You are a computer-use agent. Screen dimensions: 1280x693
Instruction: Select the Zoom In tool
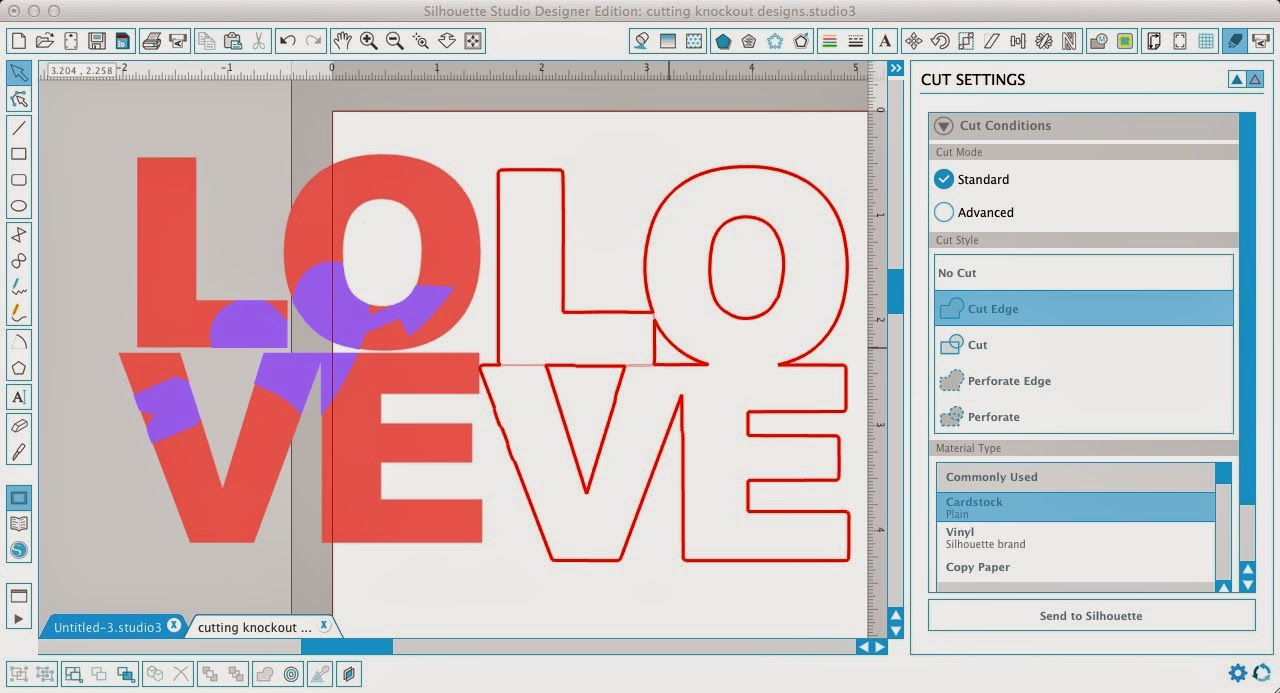368,41
